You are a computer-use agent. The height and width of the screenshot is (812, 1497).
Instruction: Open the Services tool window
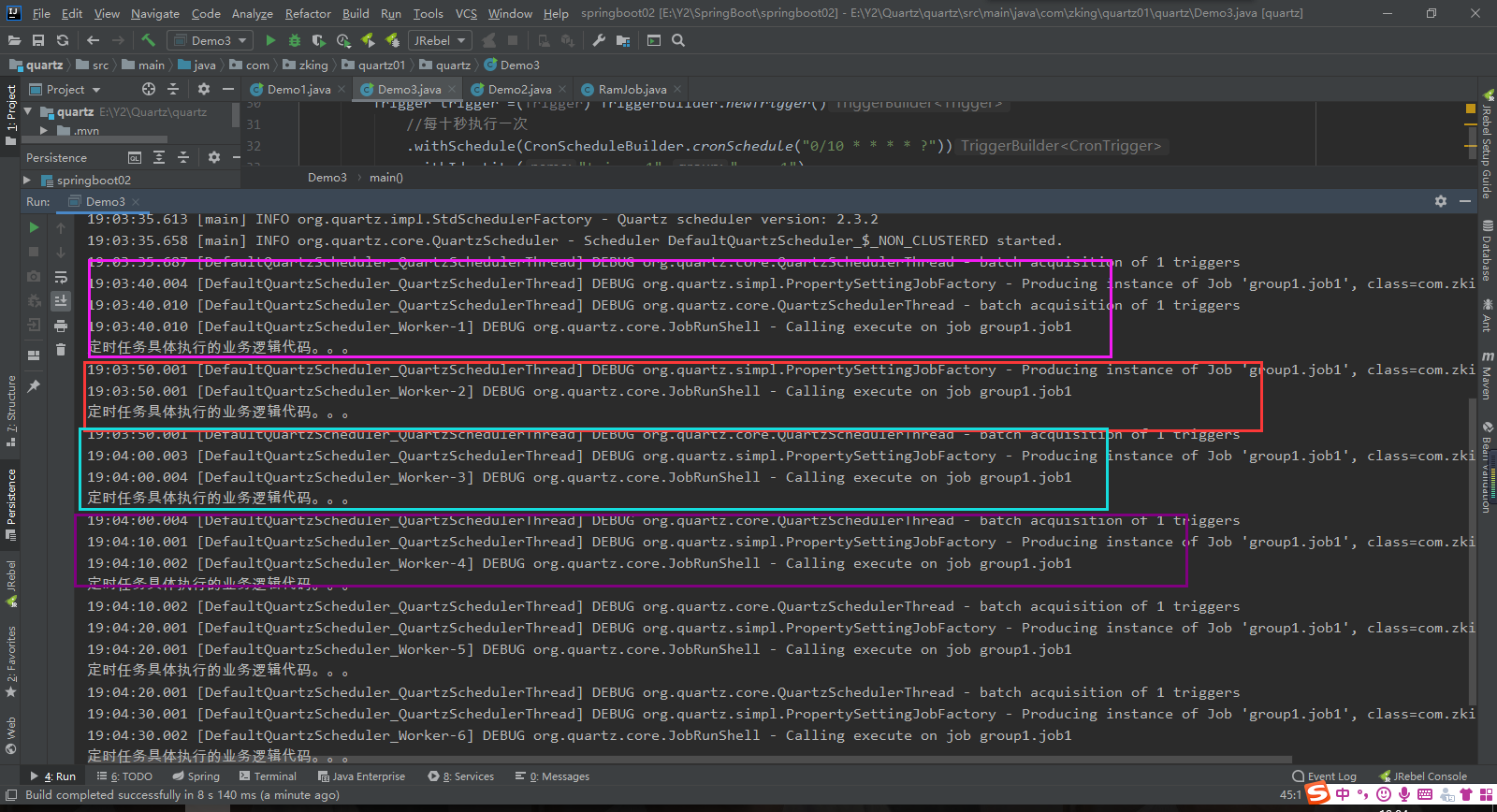[461, 776]
